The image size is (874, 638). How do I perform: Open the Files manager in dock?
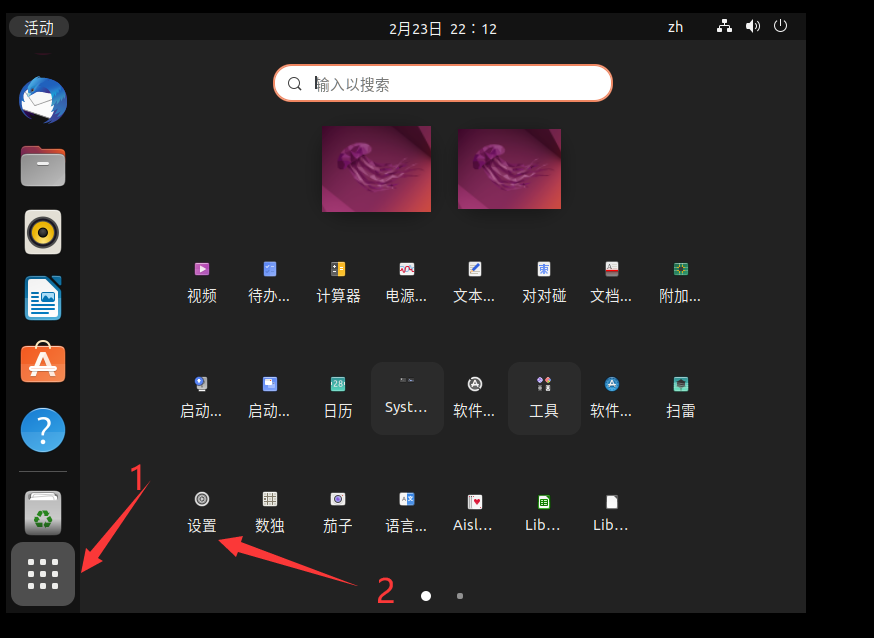(43, 166)
